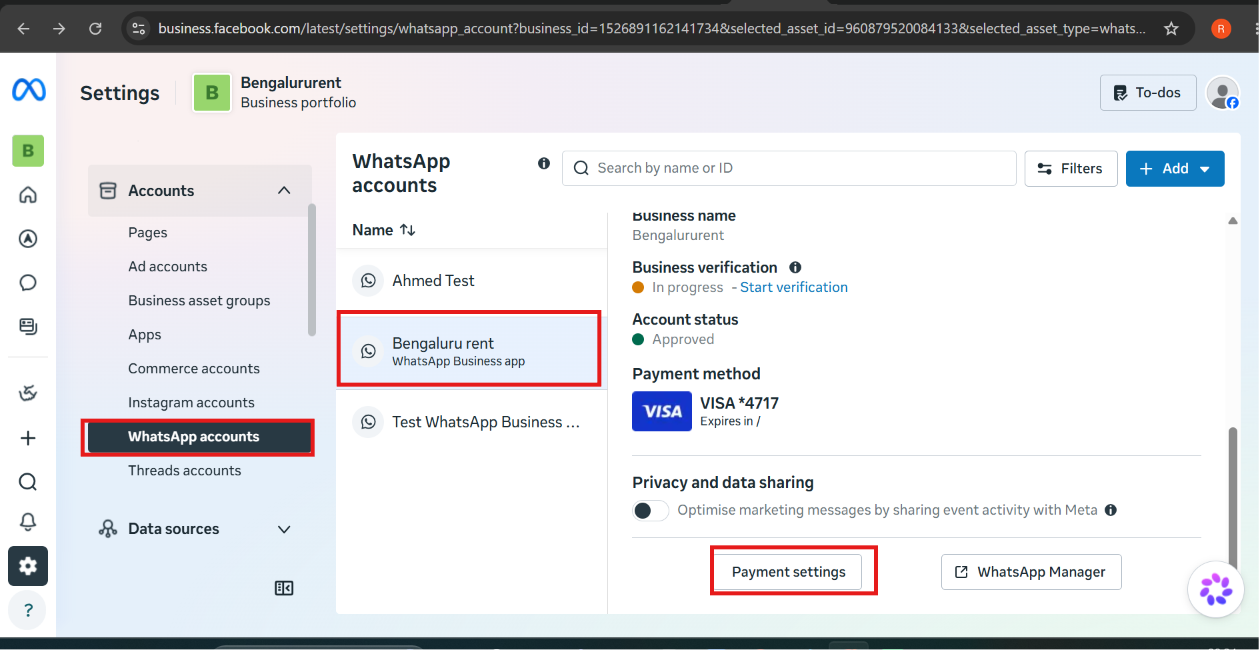The image size is (1259, 650).
Task: Open the Help question mark icon
Action: 28,610
